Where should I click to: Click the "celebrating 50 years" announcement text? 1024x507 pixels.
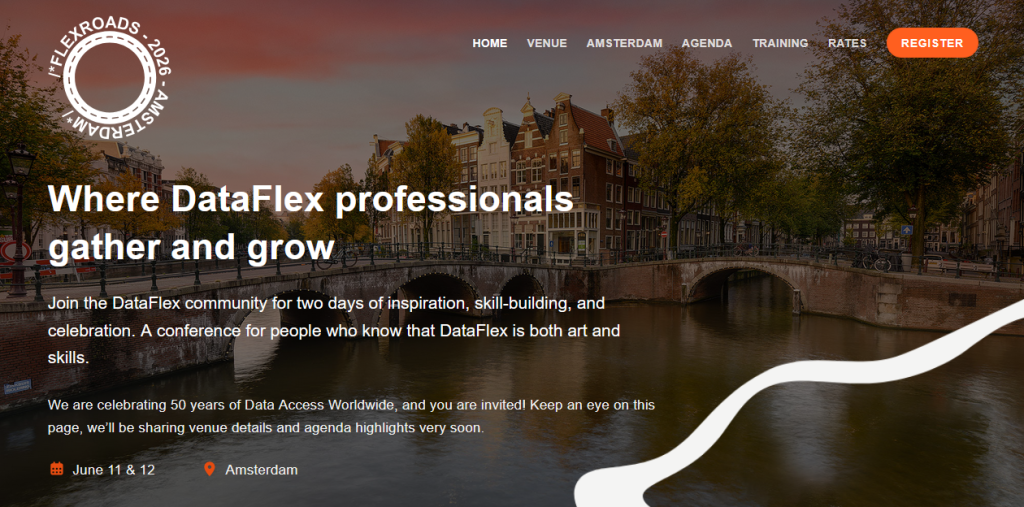tap(351, 417)
